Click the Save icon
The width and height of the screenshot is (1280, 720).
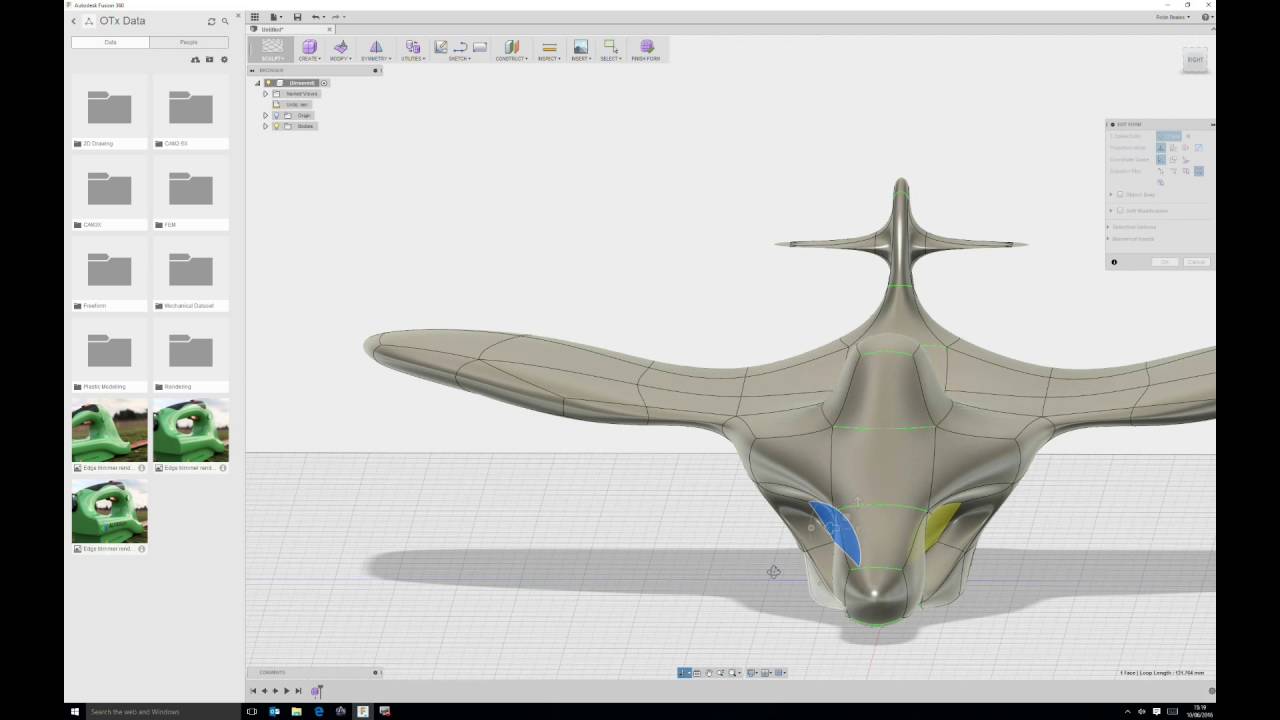[297, 17]
